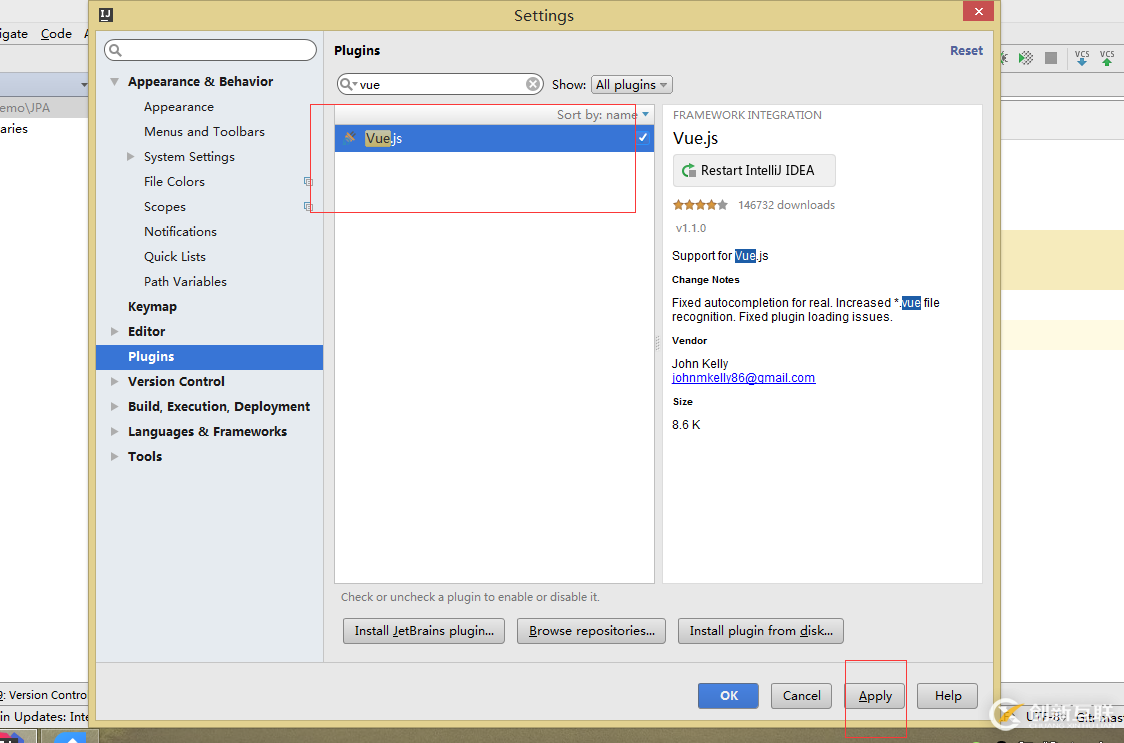1124x743 pixels.
Task: Select Appearance settings page
Action: (178, 107)
